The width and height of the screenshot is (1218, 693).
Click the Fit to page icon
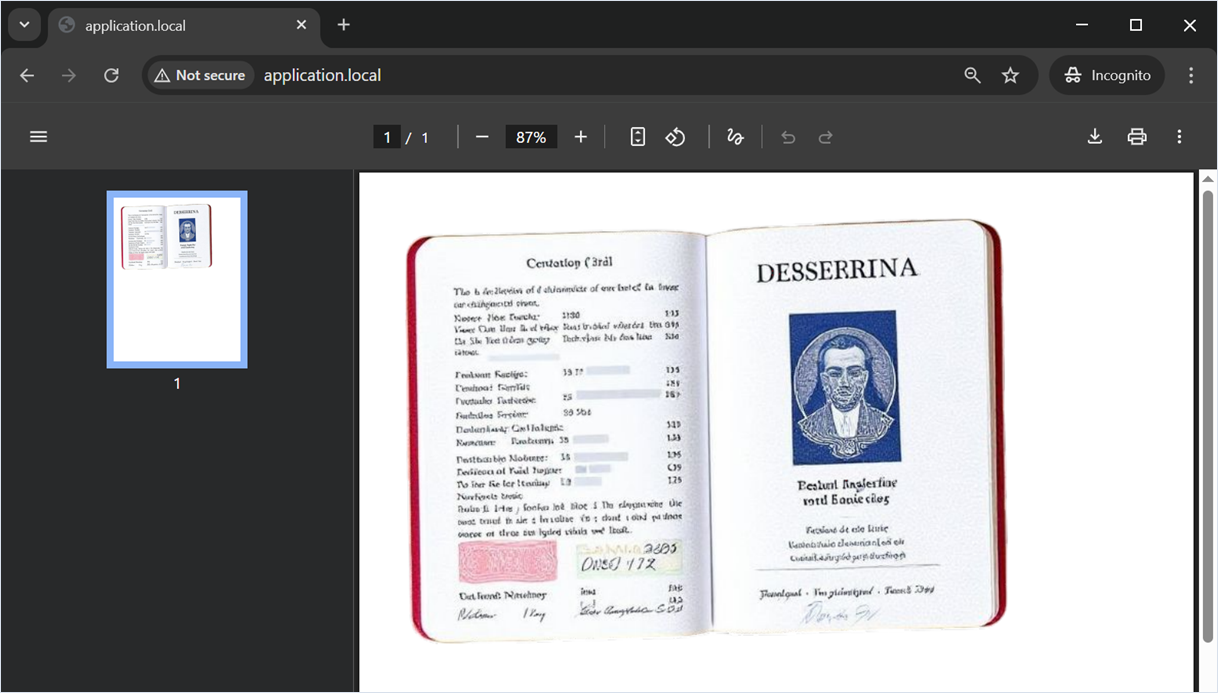638,137
